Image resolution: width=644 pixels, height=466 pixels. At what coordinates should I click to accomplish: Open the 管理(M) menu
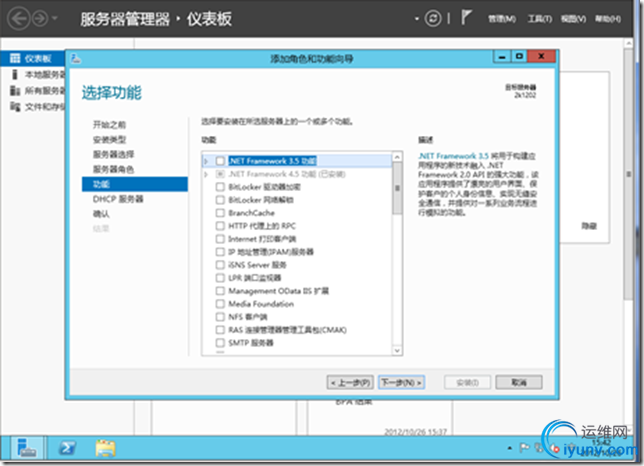[501, 18]
